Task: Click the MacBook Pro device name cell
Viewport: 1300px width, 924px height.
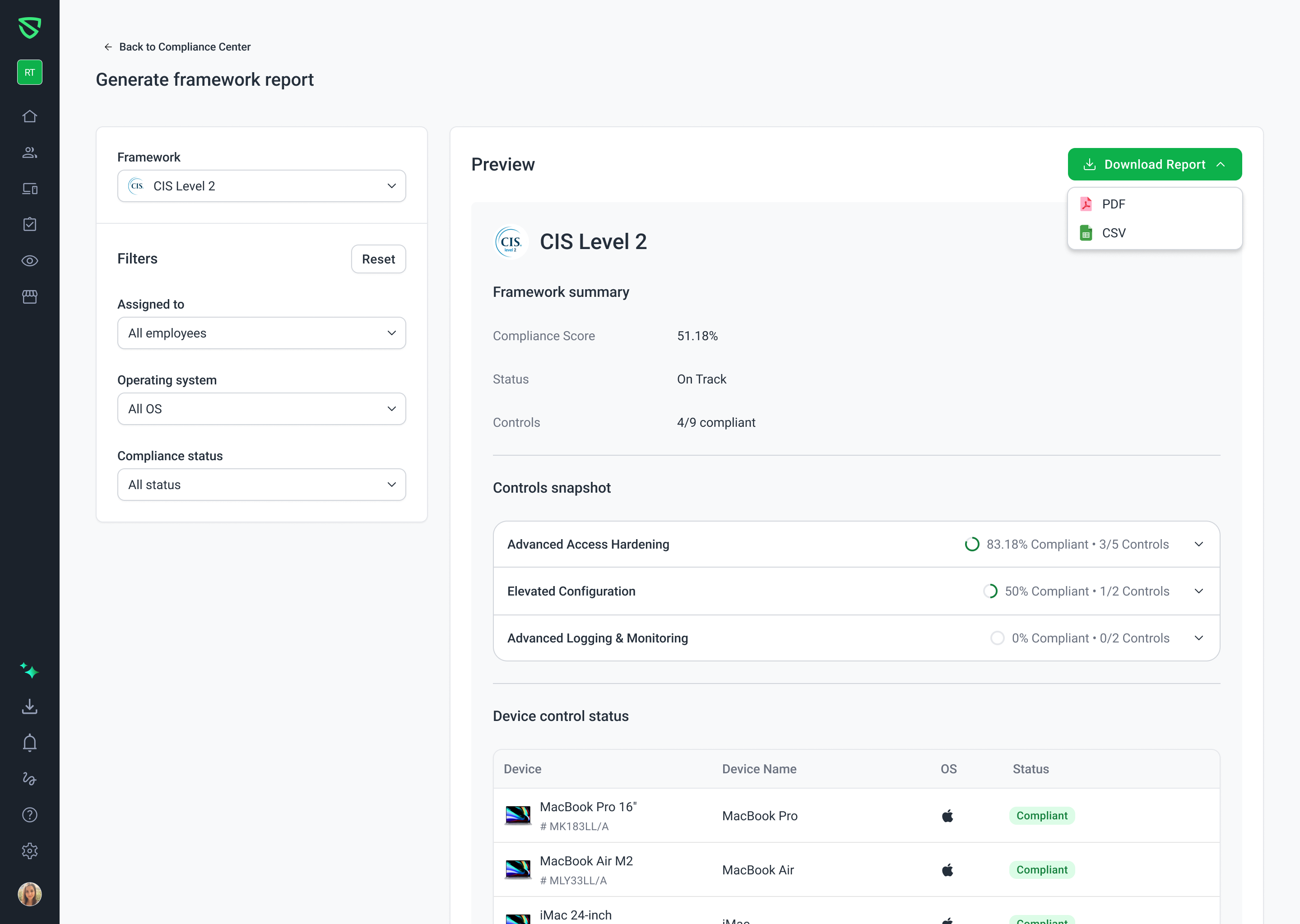Action: click(759, 816)
